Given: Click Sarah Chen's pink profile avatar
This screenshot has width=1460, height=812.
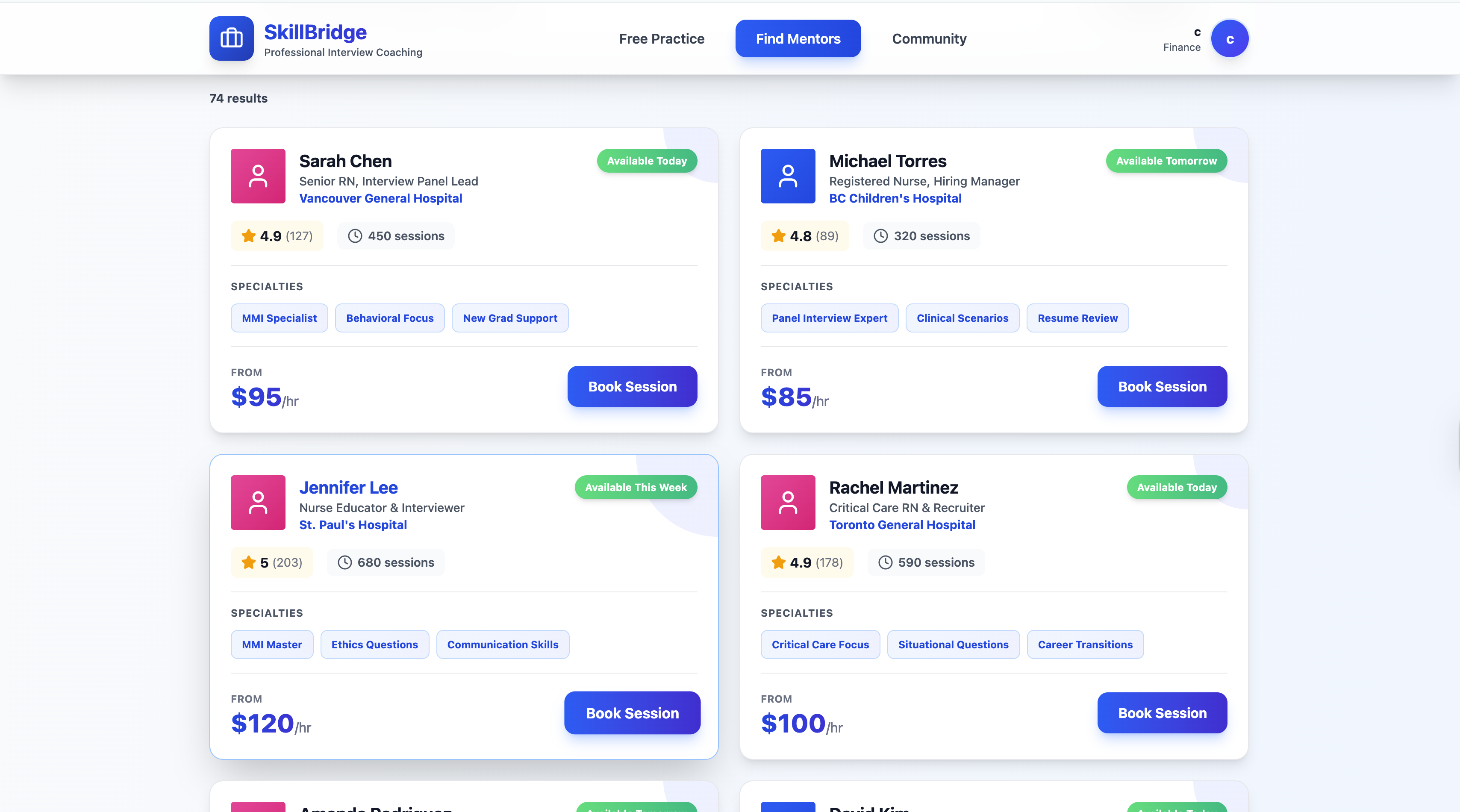Looking at the screenshot, I should tap(258, 176).
